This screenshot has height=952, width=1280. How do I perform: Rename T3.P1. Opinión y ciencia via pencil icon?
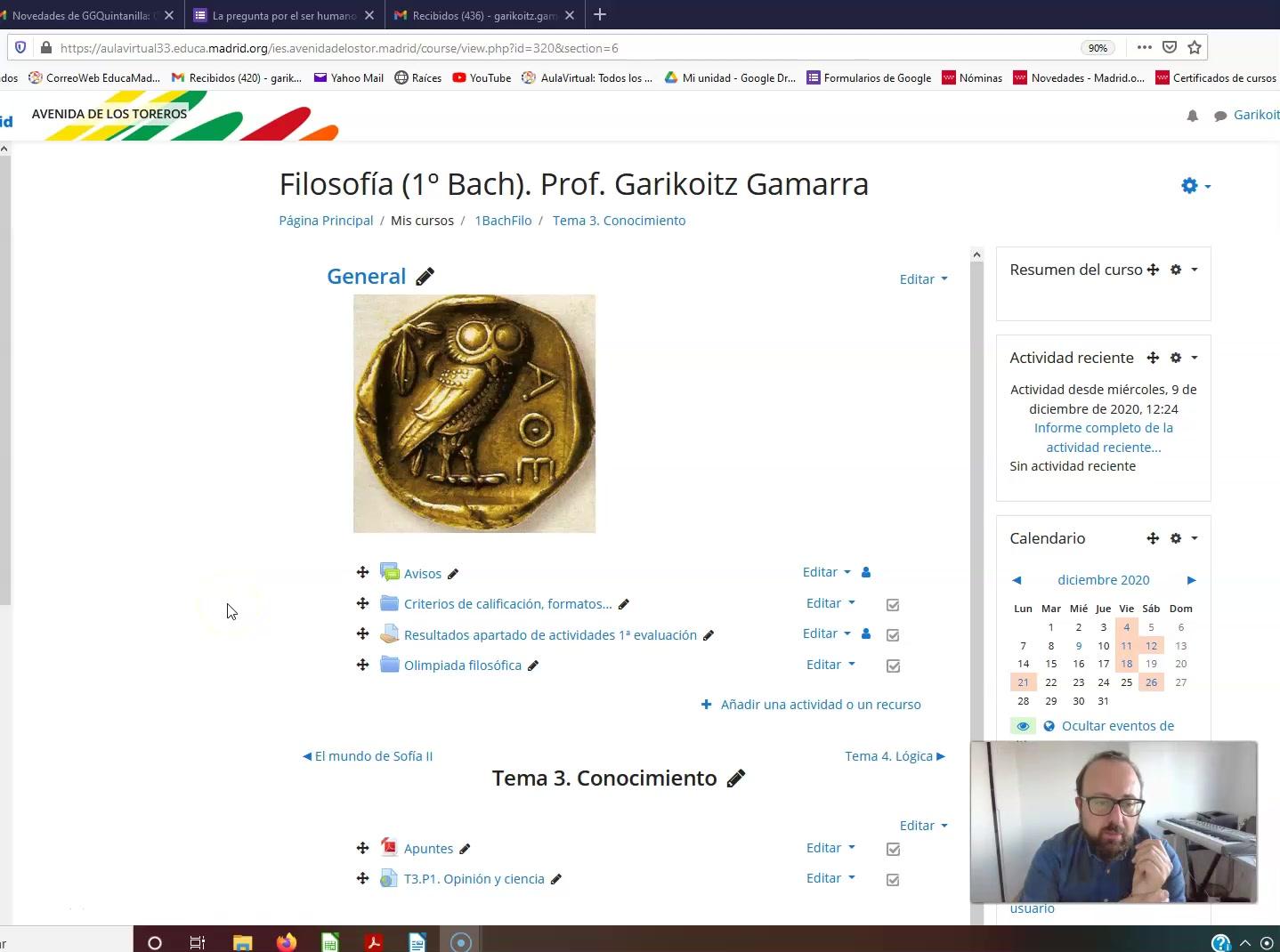point(555,879)
